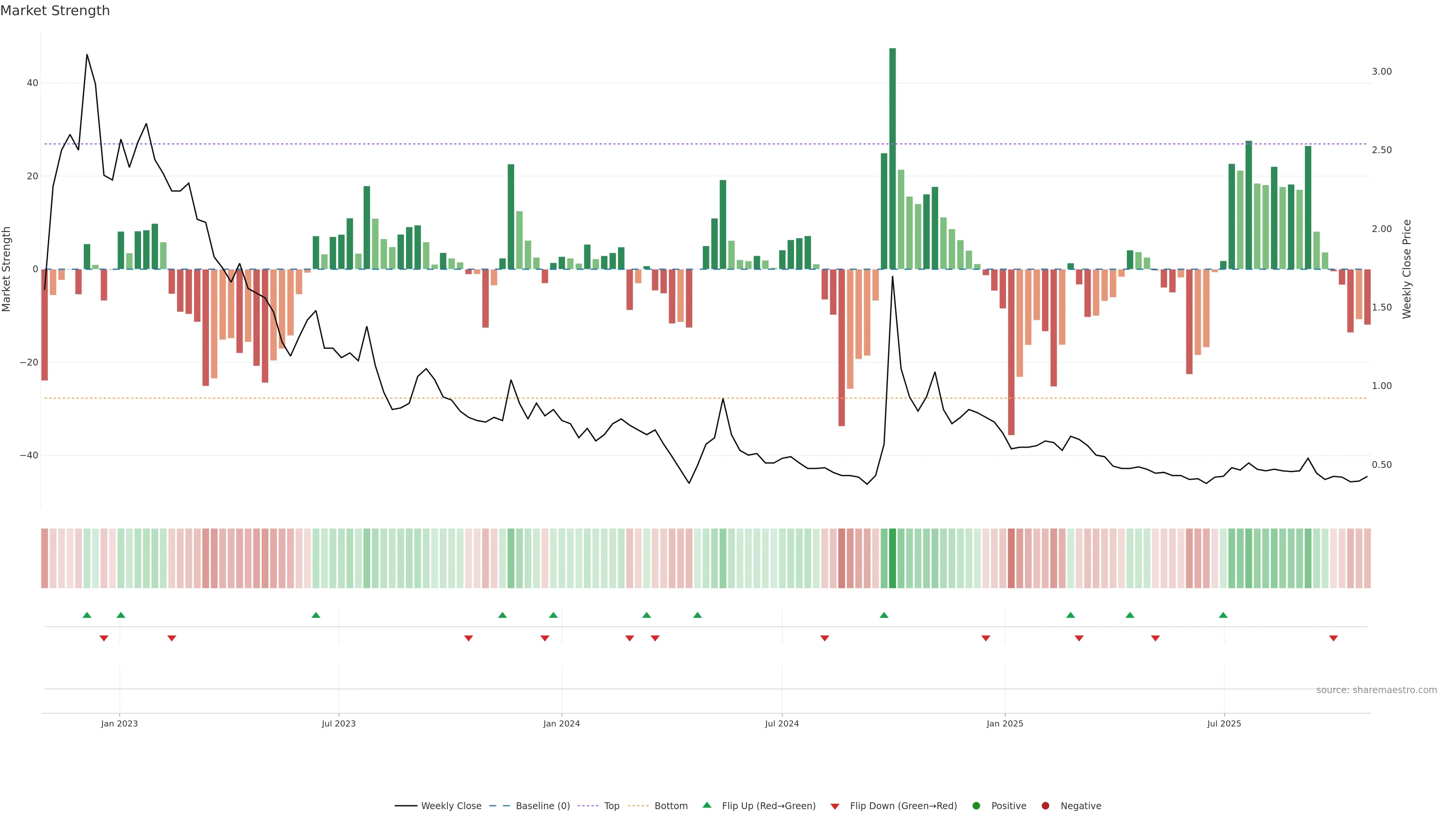
Task: Click the source: sharemaestro.com text
Action: [1376, 690]
